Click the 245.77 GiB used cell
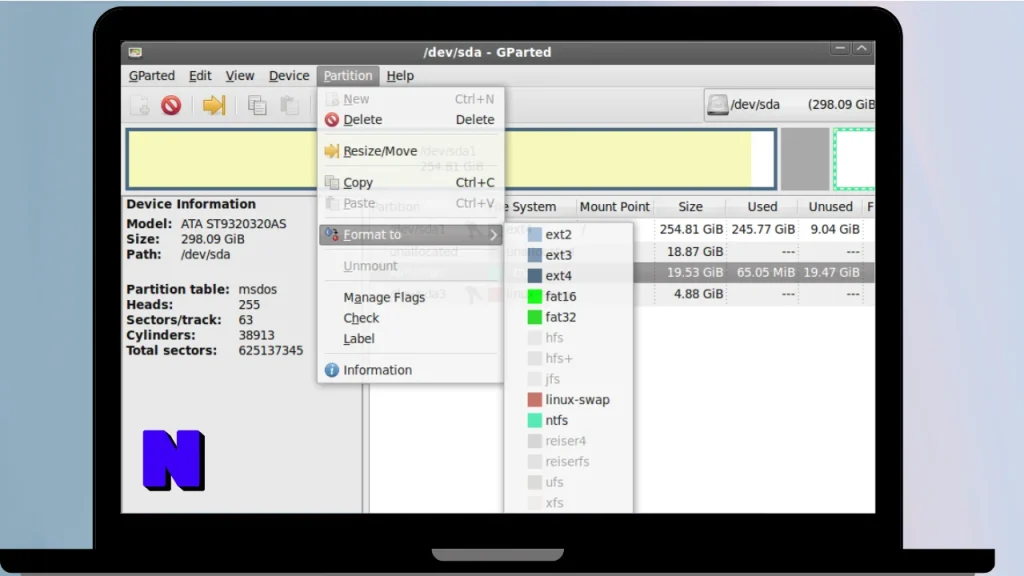Screen dimensions: 1024x576 [x=763, y=229]
